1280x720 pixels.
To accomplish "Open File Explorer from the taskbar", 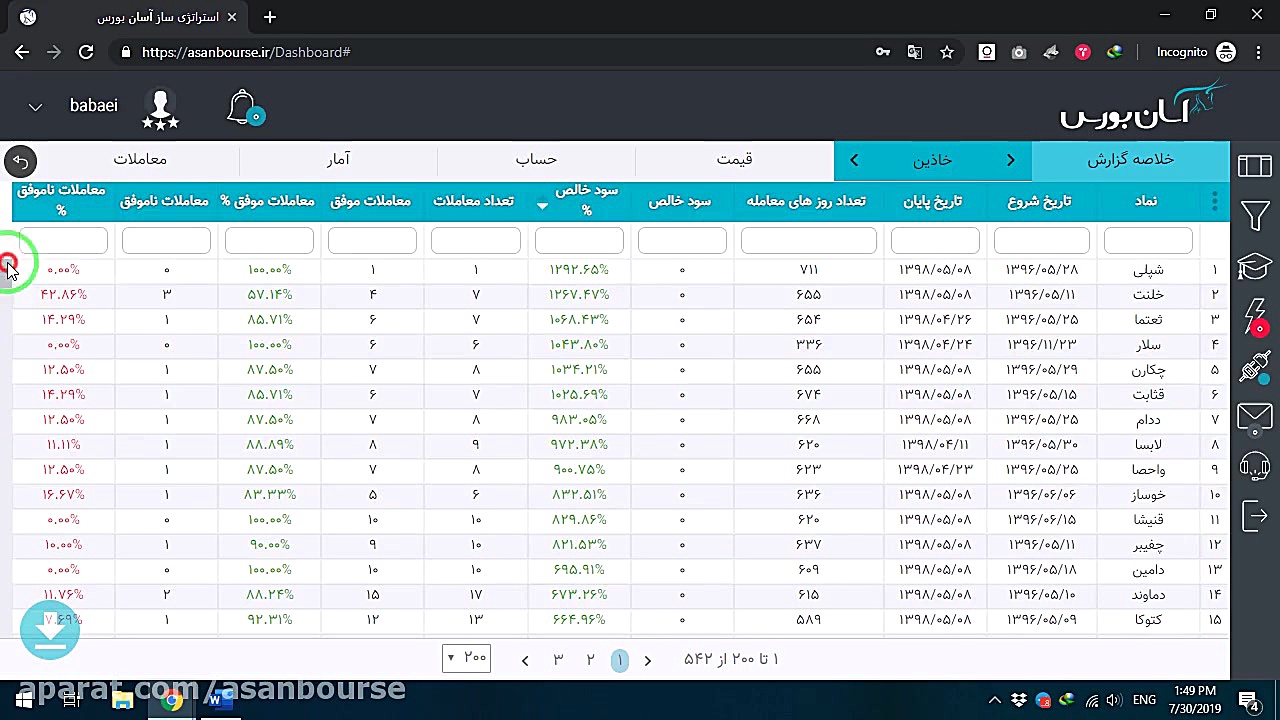I will tap(123, 700).
